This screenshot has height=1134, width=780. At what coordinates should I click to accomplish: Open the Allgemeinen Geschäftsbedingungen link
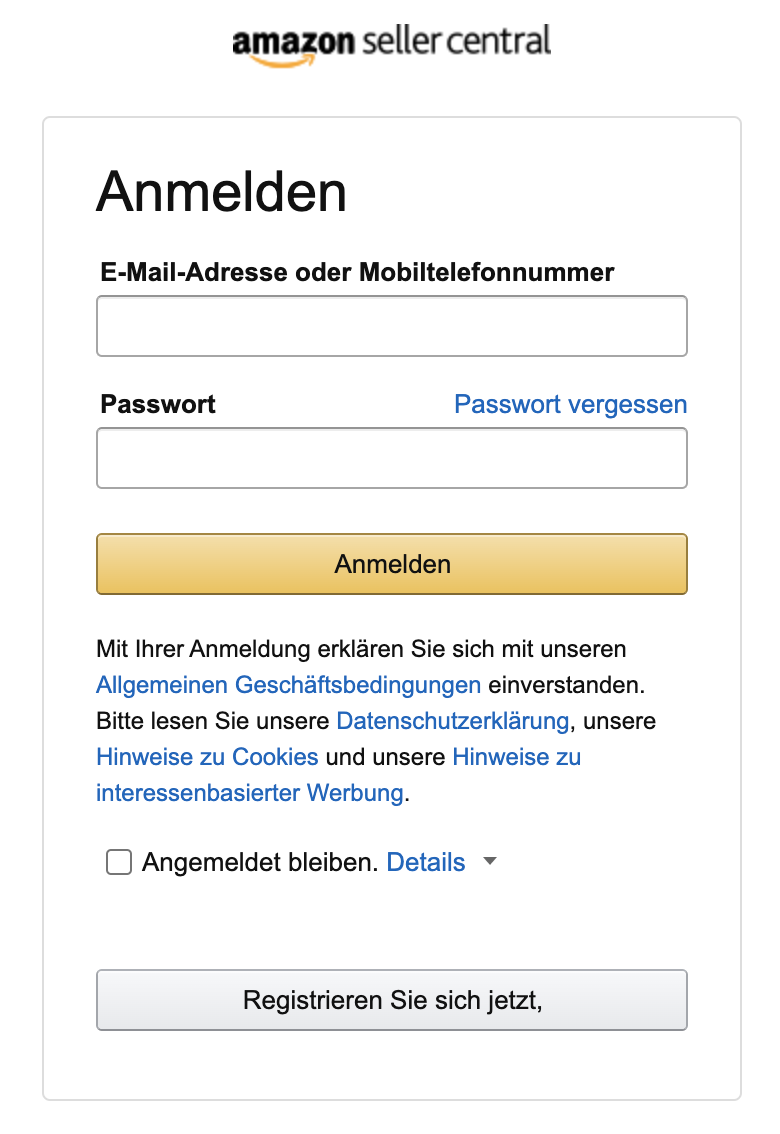288,685
